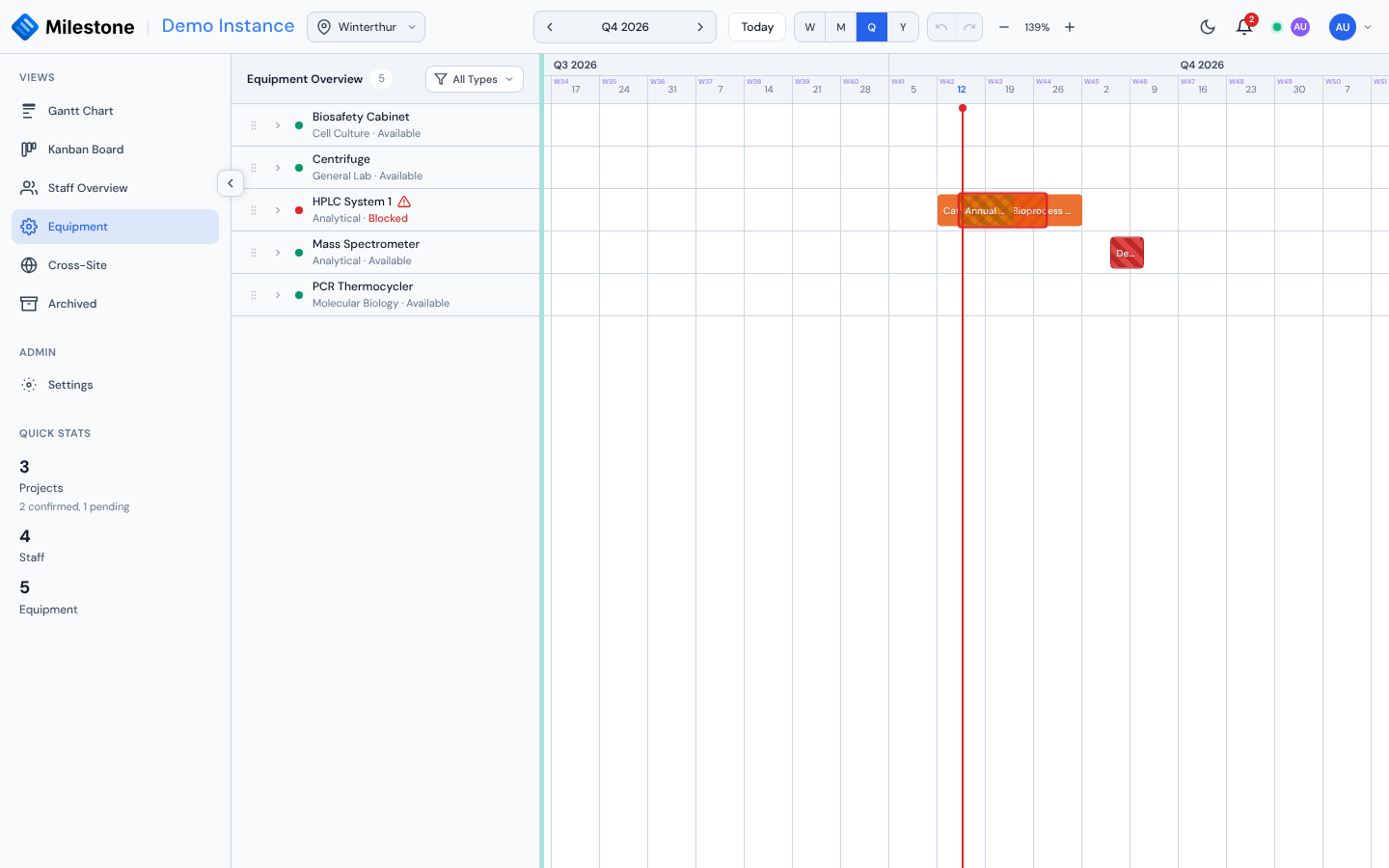The height and width of the screenshot is (868, 1389).
Task: Open the Kanban Board view
Action: pos(115,149)
